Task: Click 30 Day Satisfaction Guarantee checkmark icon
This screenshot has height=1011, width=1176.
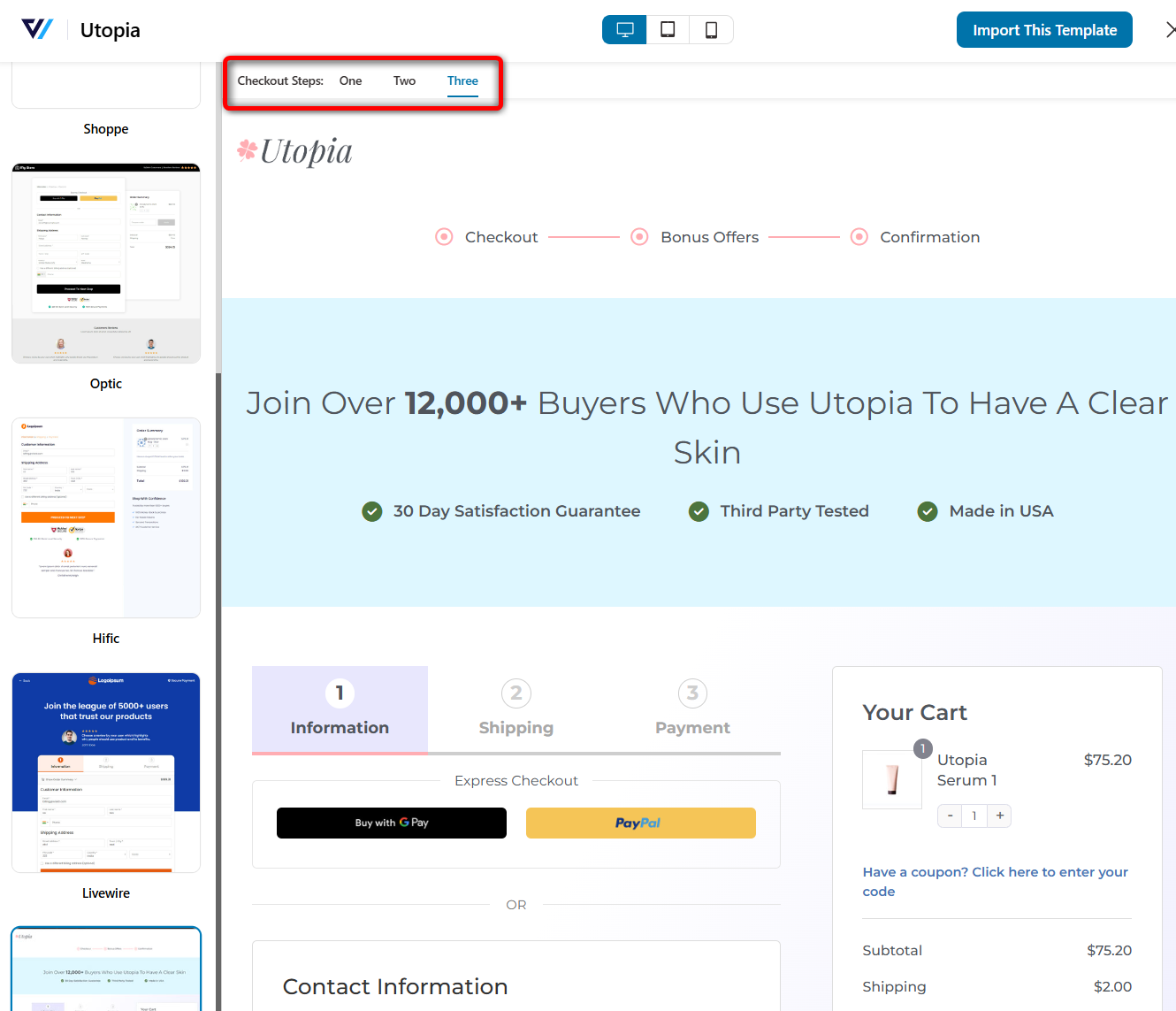Action: pyautogui.click(x=372, y=511)
